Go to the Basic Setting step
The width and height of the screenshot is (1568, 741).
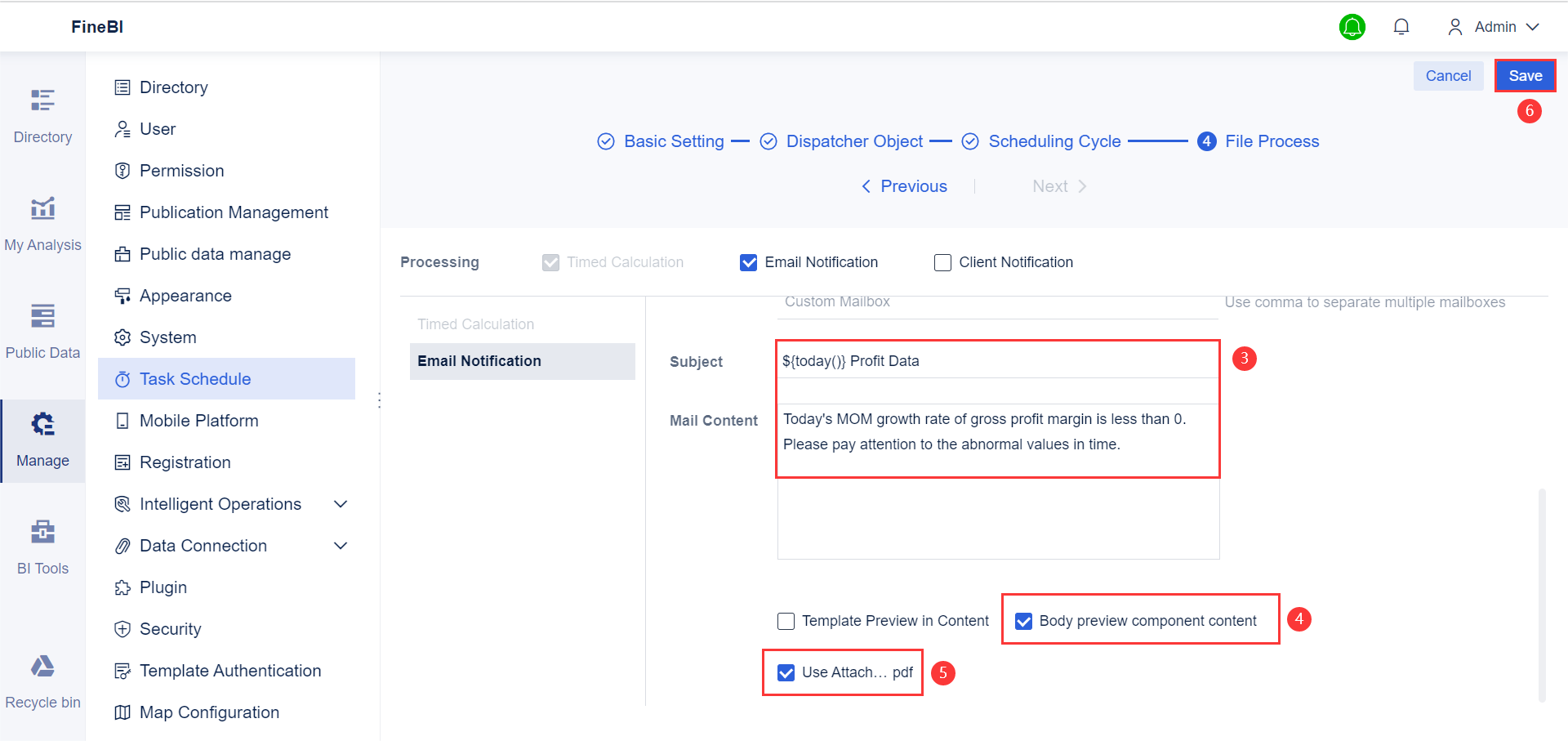pyautogui.click(x=661, y=141)
